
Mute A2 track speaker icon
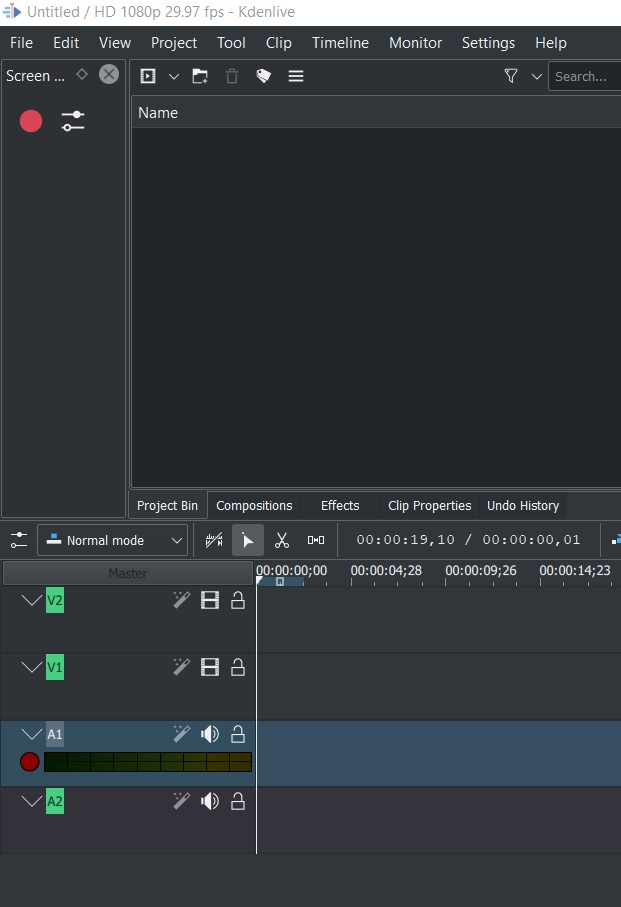click(210, 801)
